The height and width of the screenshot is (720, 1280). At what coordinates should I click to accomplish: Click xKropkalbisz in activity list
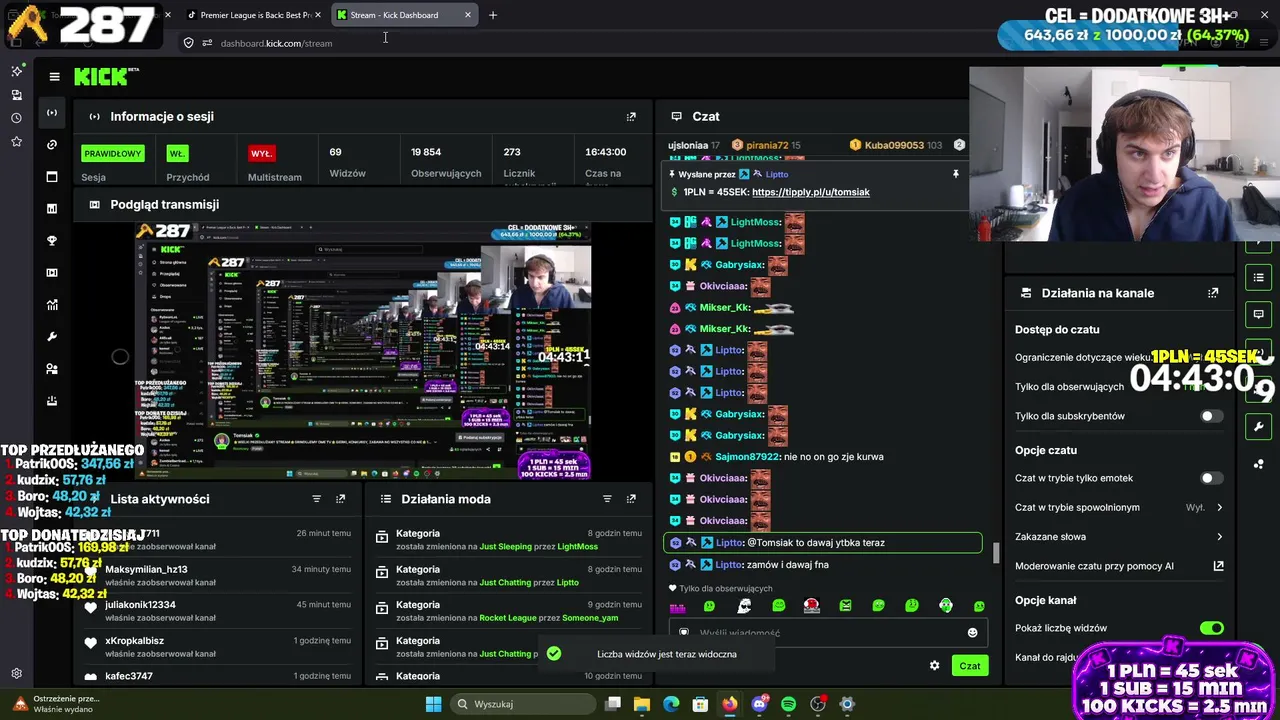pyautogui.click(x=134, y=641)
